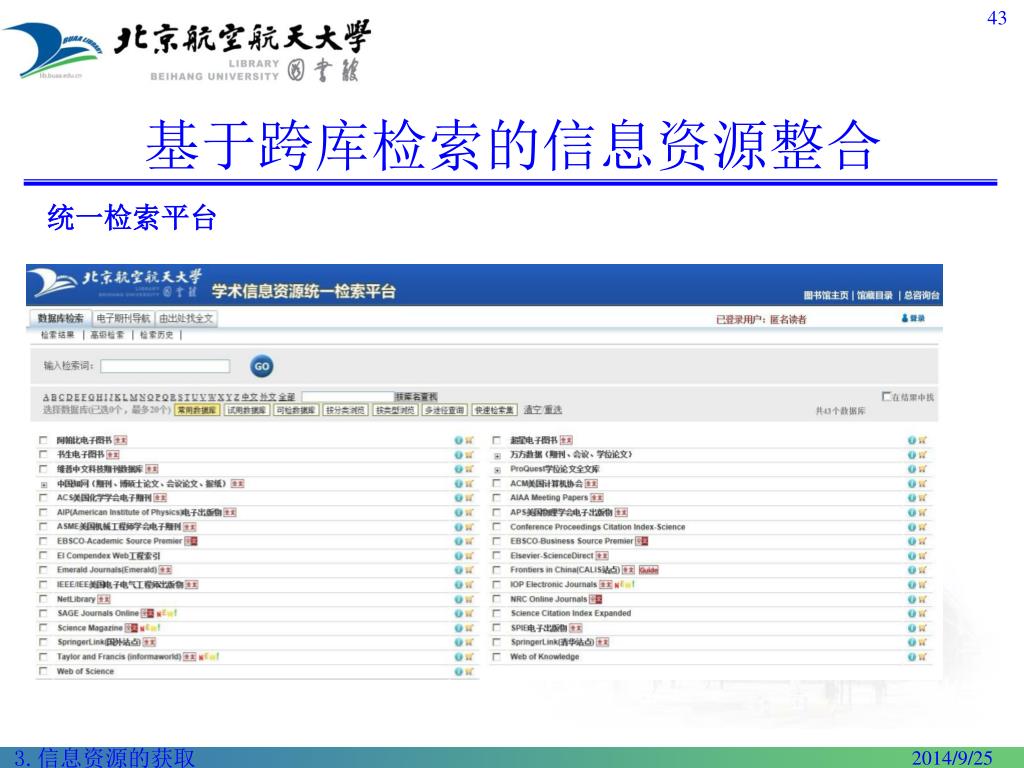Click the 按类型浏览 button
1024x768 pixels.
(x=395, y=410)
